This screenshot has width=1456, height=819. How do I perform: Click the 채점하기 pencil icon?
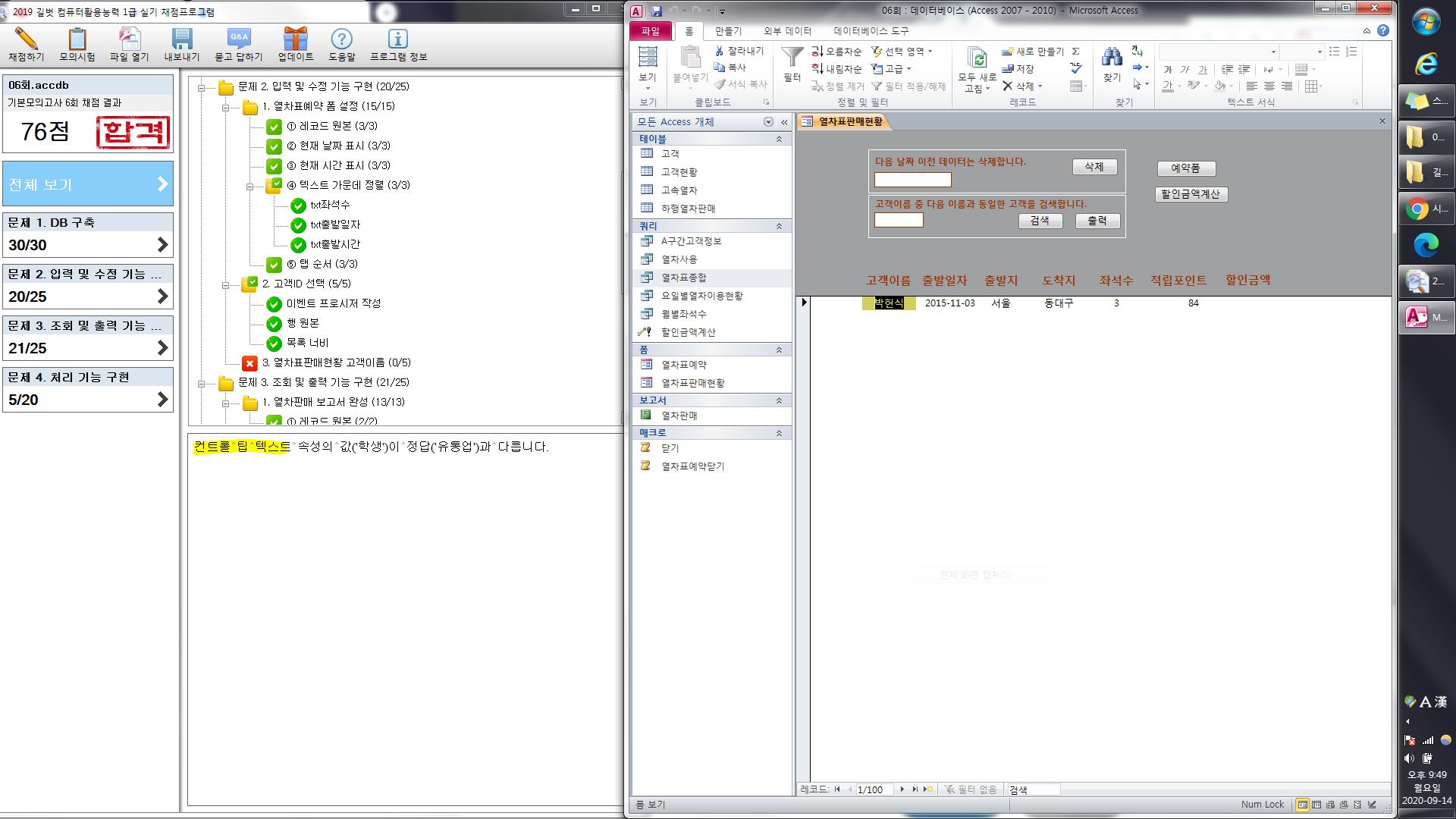pos(26,39)
